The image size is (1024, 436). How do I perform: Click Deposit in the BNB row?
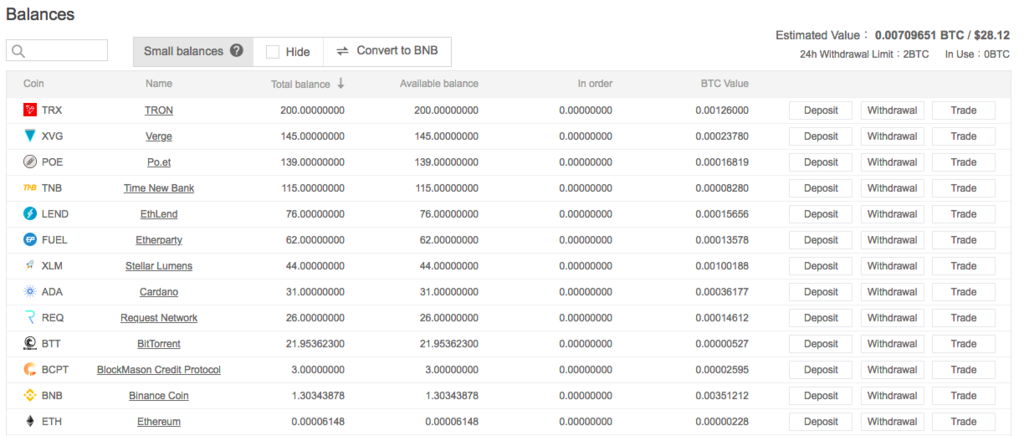820,396
